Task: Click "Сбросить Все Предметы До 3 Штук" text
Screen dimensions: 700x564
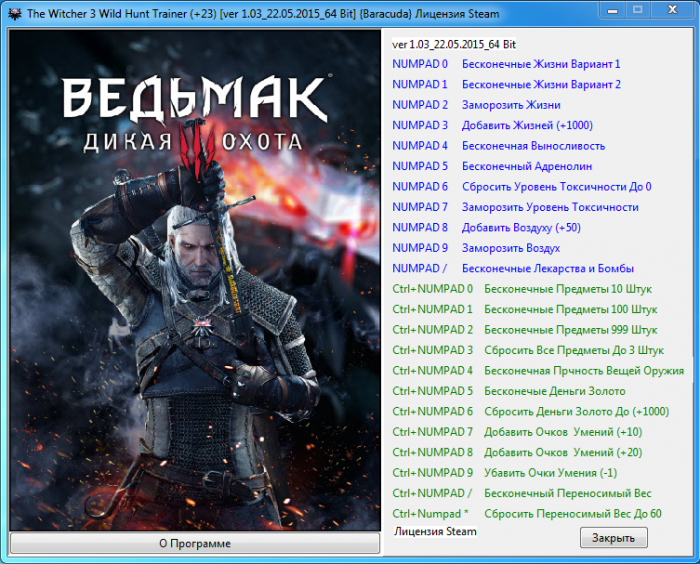Action: pos(574,350)
